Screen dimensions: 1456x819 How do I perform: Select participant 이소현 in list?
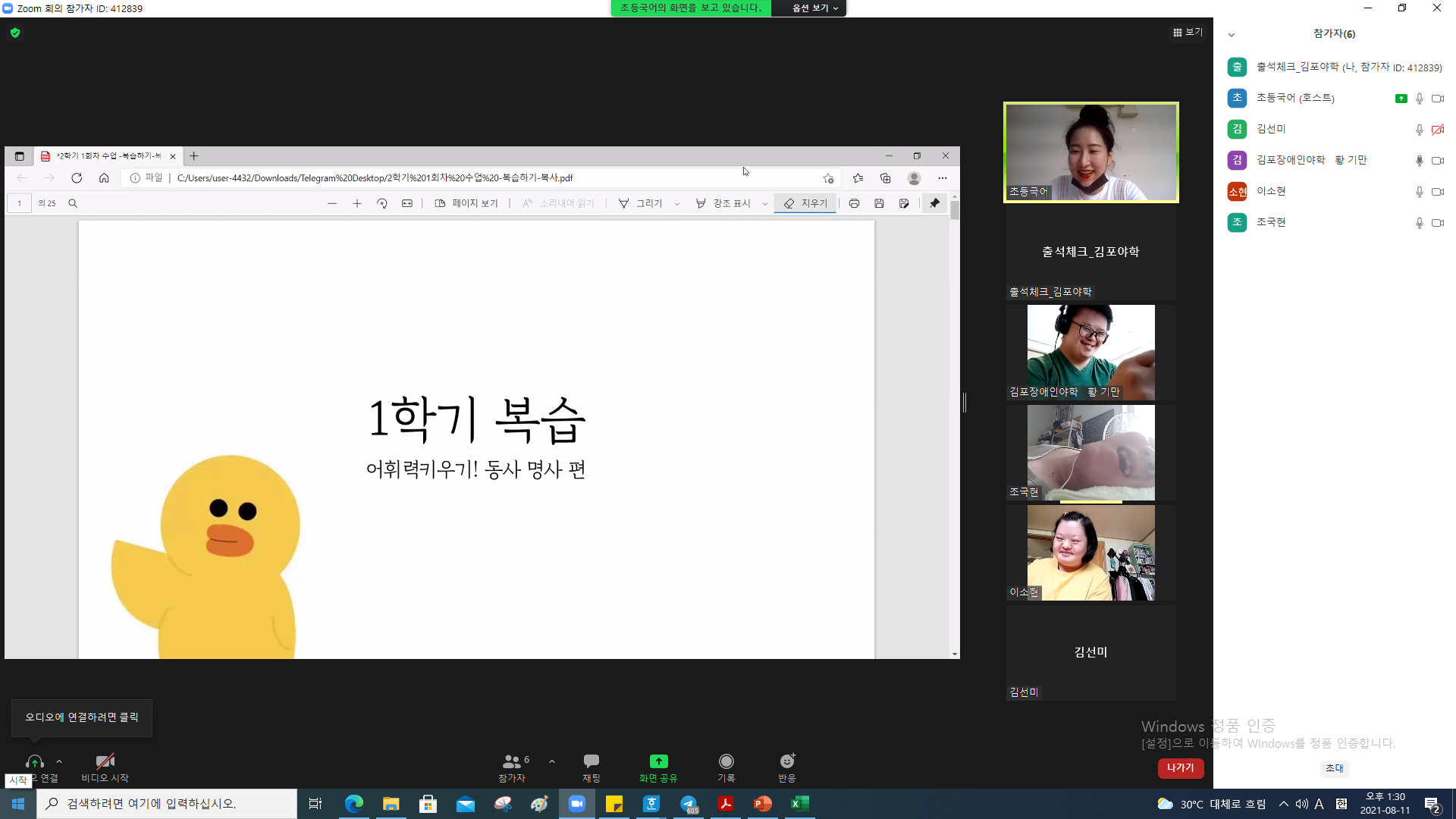1335,191
